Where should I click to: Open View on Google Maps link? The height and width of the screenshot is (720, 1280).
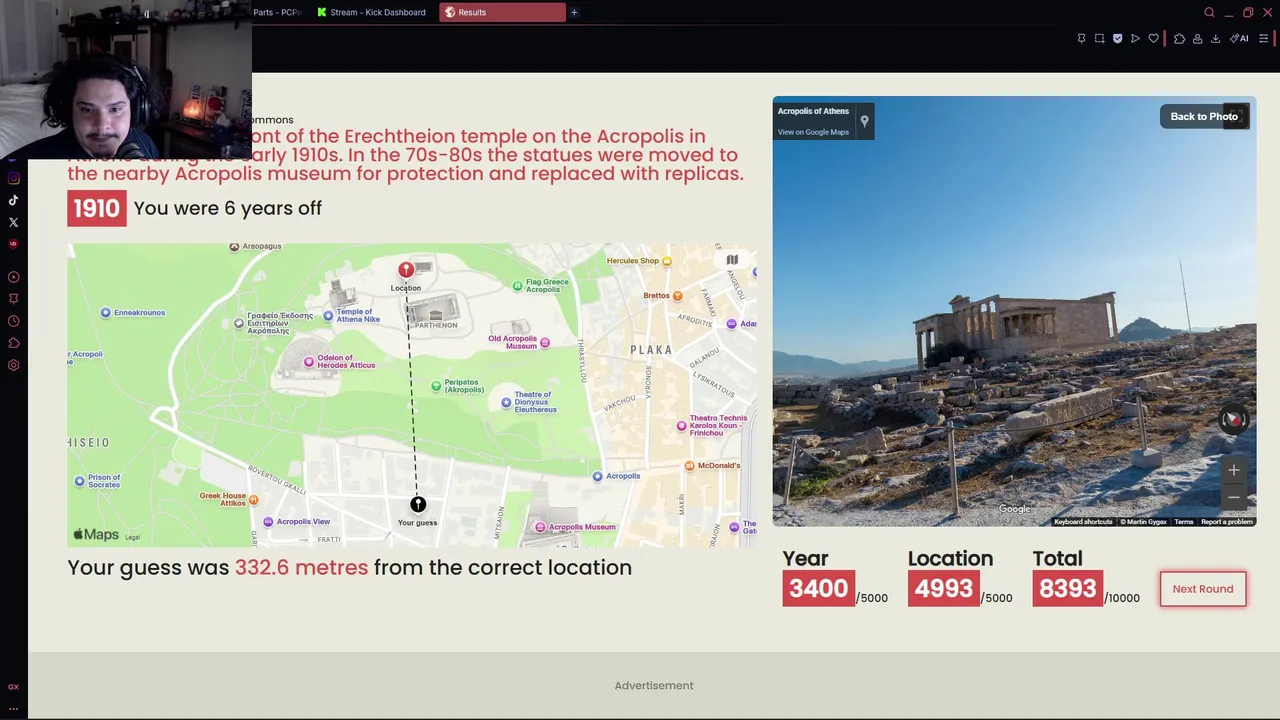tap(813, 132)
